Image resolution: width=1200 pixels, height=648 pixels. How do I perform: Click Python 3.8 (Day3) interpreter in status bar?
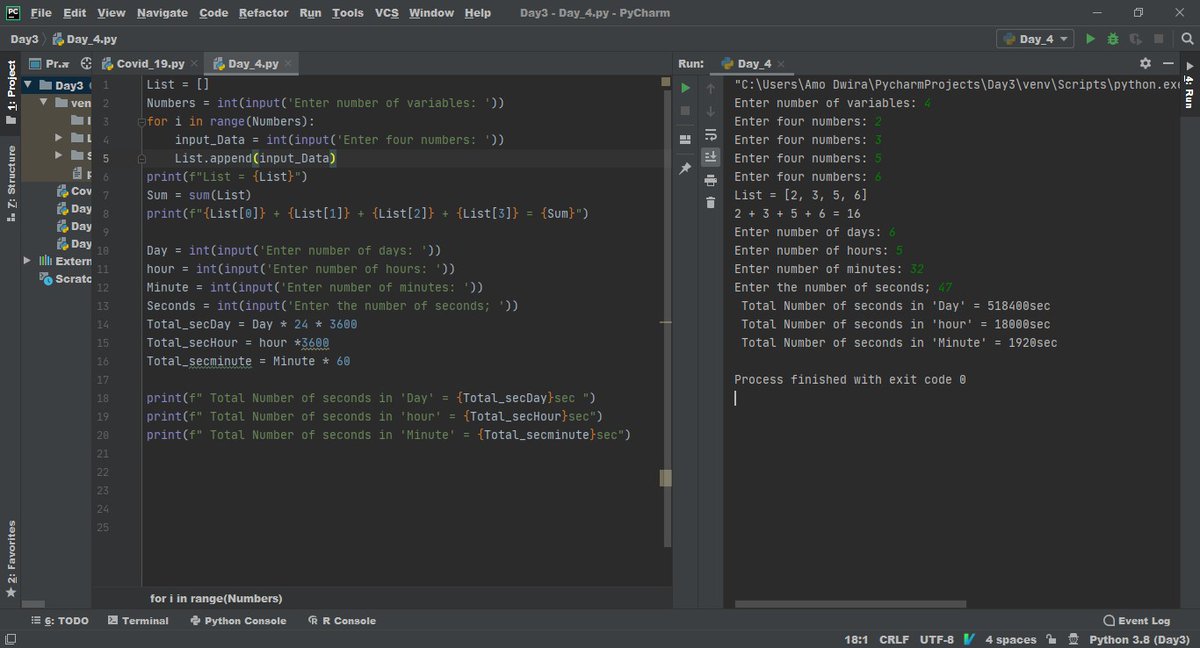(1139, 639)
